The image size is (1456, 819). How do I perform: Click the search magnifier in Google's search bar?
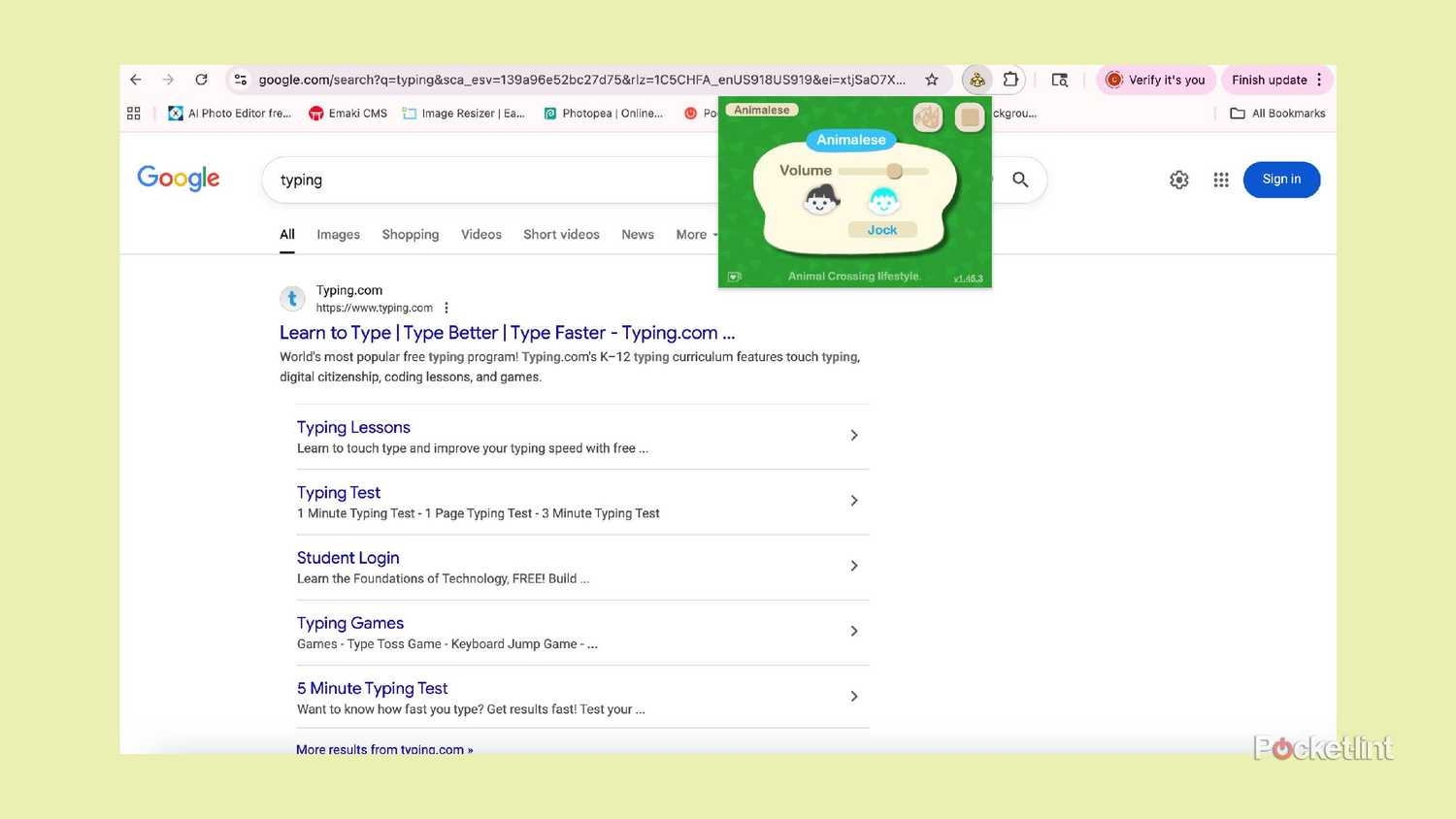pyautogui.click(x=1020, y=180)
